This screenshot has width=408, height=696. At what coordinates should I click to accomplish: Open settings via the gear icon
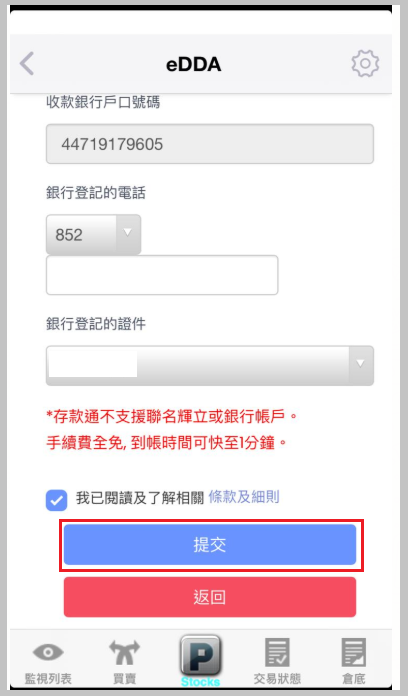(x=365, y=63)
